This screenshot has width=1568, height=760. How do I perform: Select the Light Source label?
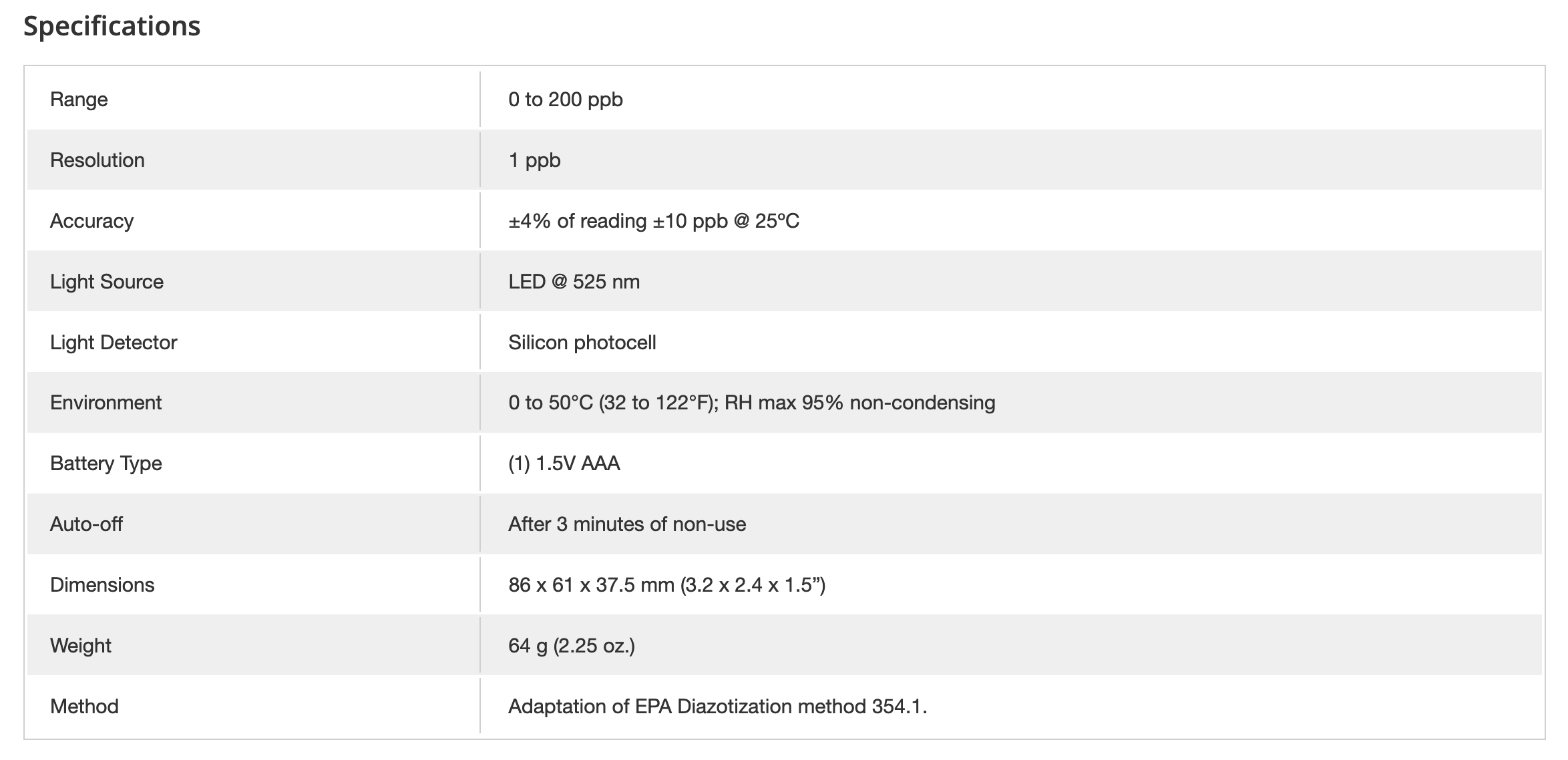pyautogui.click(x=107, y=282)
